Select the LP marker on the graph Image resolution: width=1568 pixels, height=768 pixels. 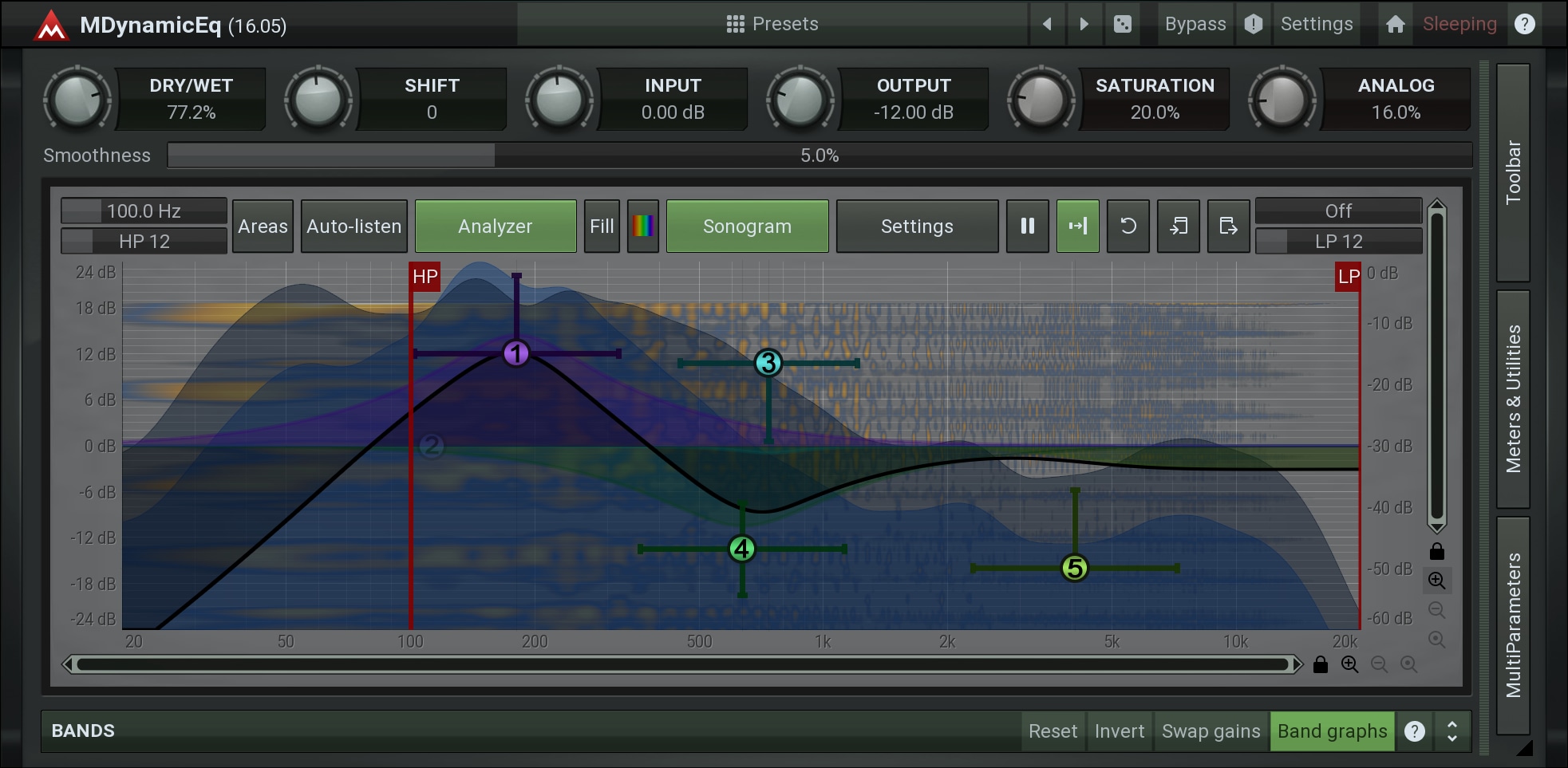tap(1348, 277)
